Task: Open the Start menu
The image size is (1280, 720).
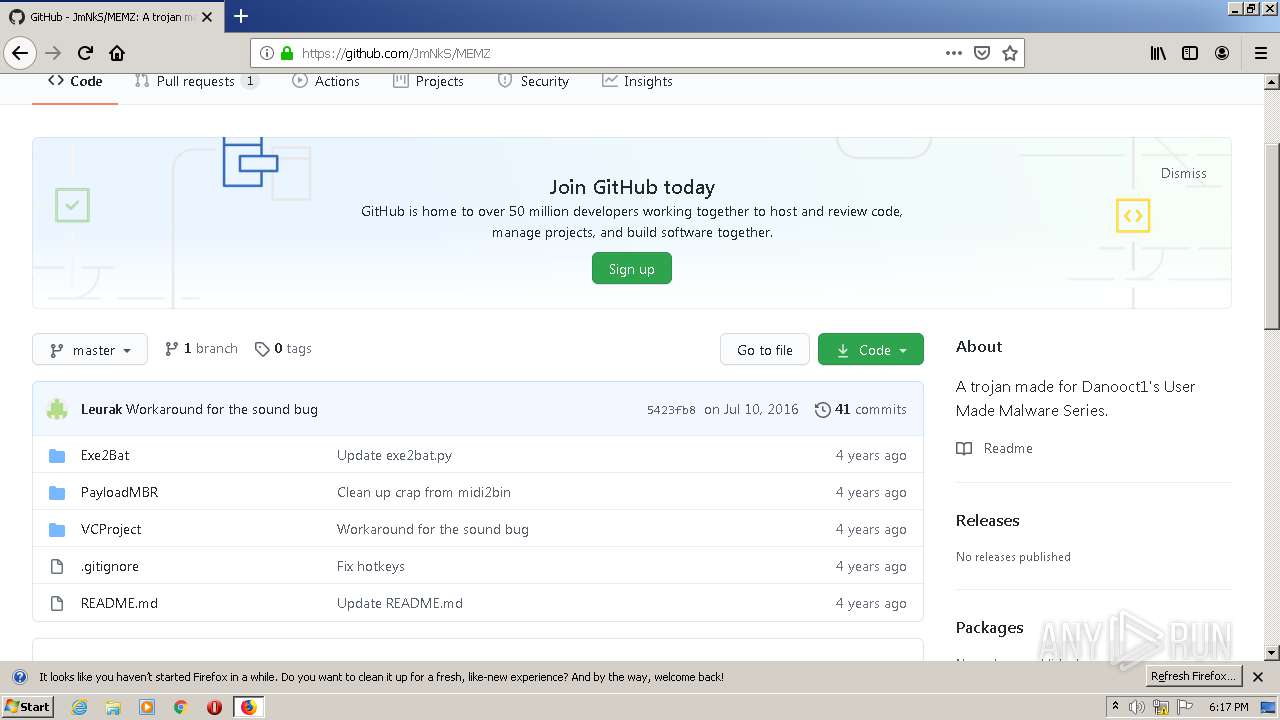Action: tap(28, 707)
